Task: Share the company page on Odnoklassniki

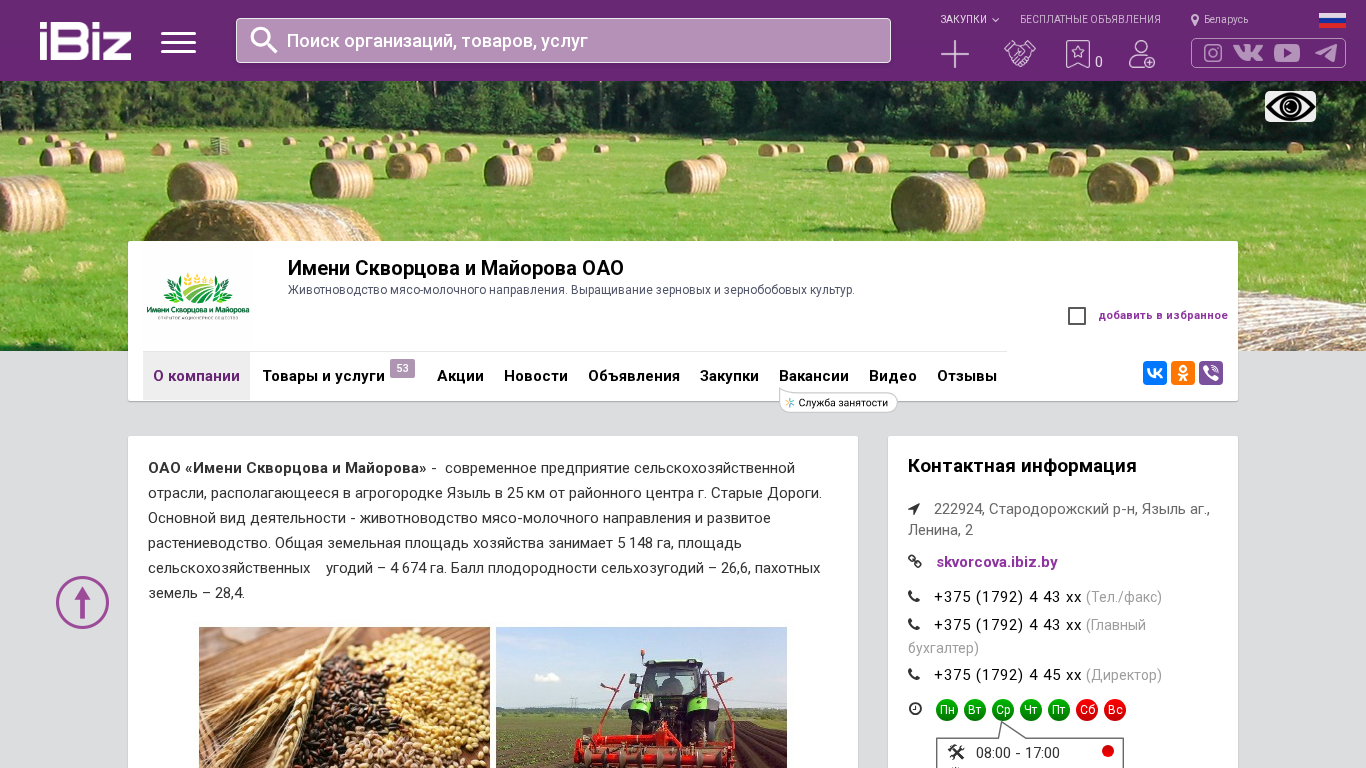Action: [1183, 373]
